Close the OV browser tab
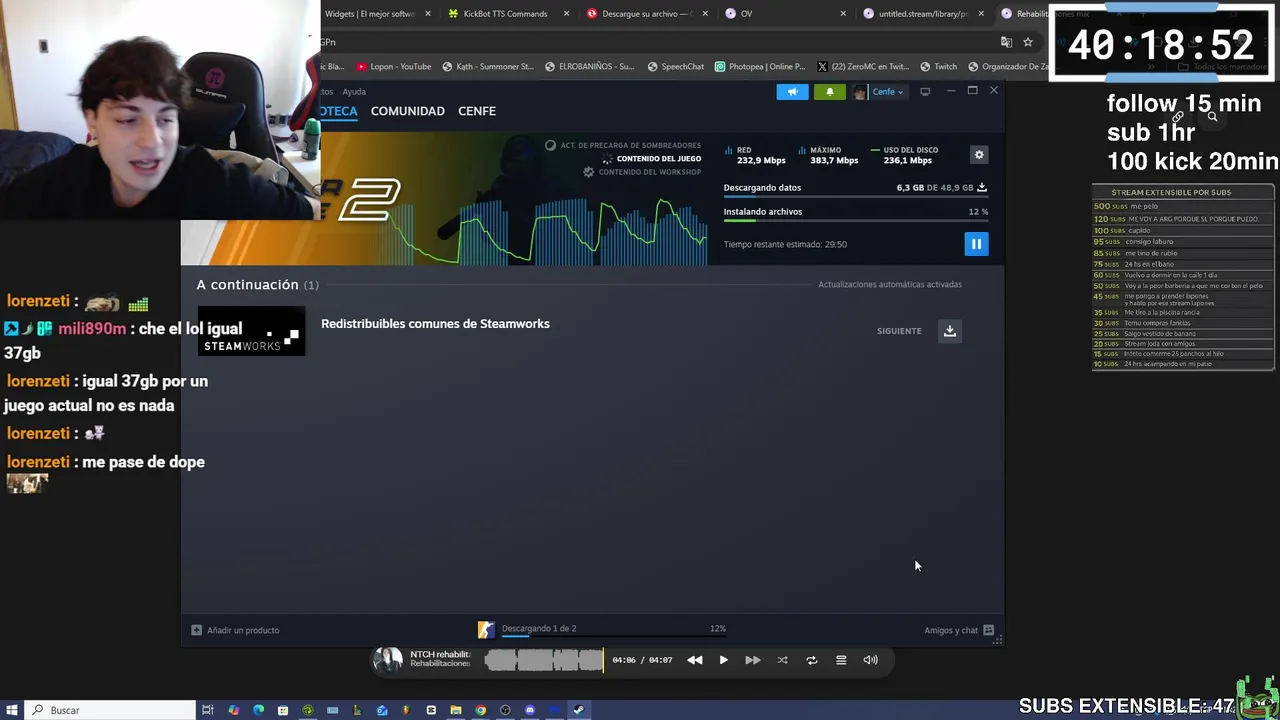Image resolution: width=1280 pixels, height=720 pixels. click(x=843, y=14)
